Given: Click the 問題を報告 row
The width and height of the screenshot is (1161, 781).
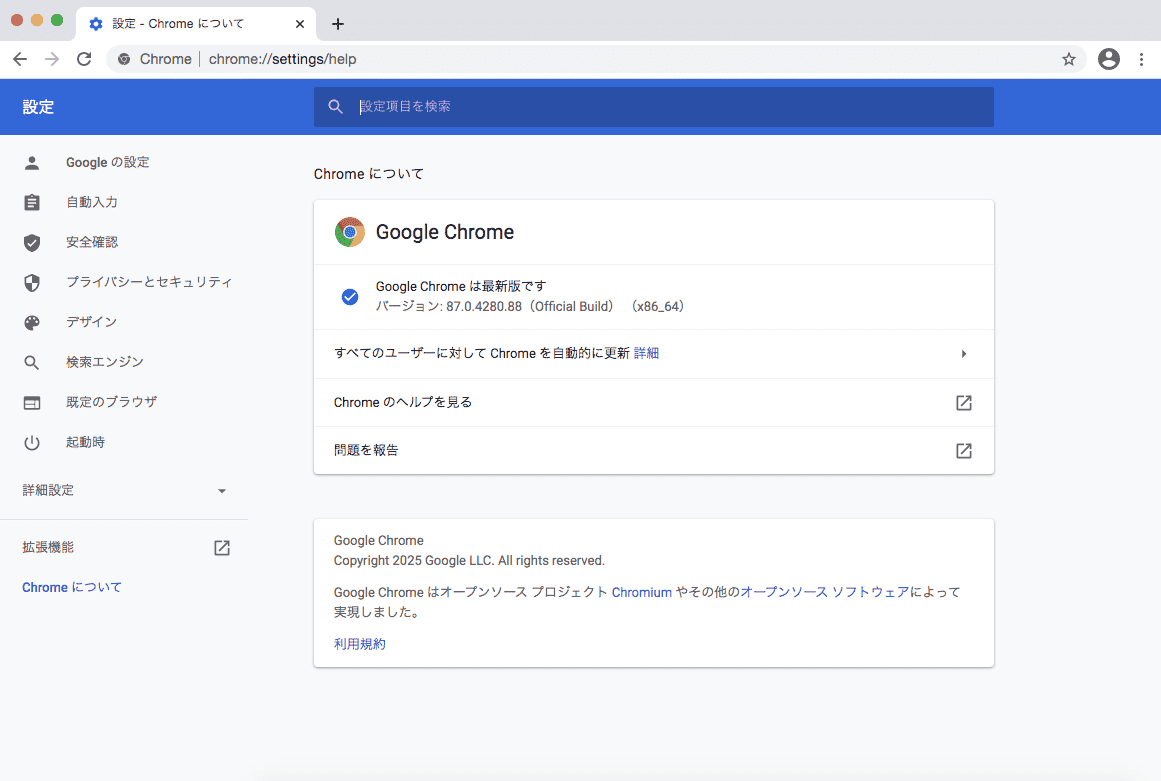Looking at the screenshot, I should (654, 451).
